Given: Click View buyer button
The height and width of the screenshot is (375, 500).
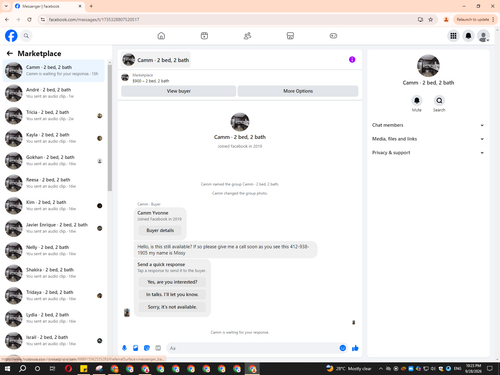Looking at the screenshot, I should coord(179,91).
